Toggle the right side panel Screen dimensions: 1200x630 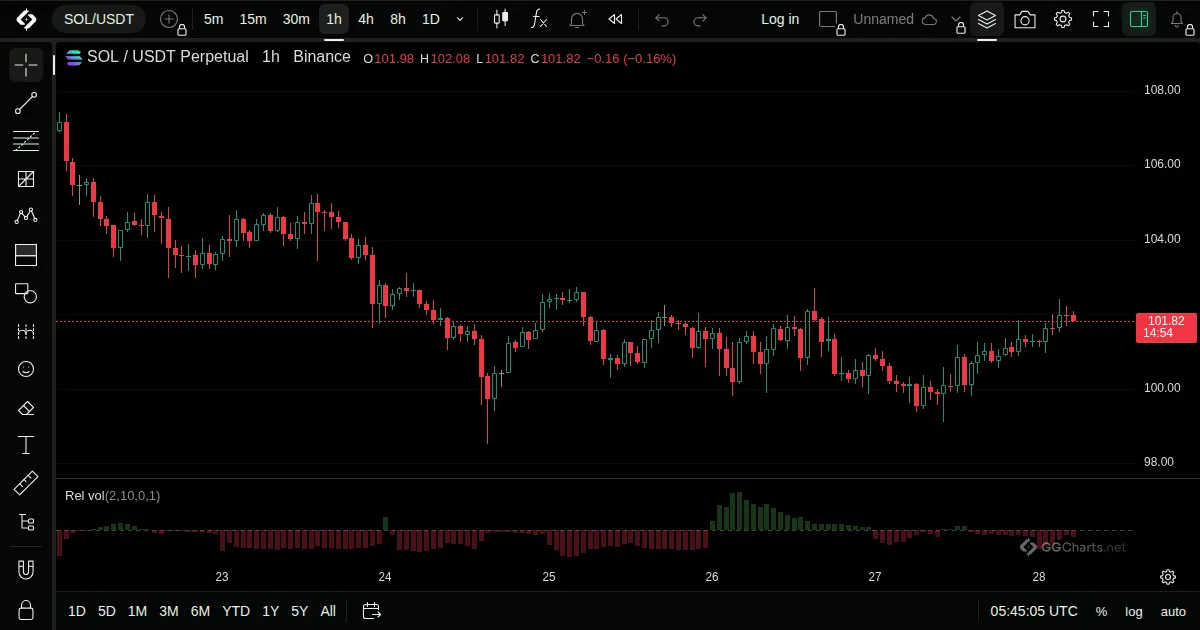click(1139, 19)
